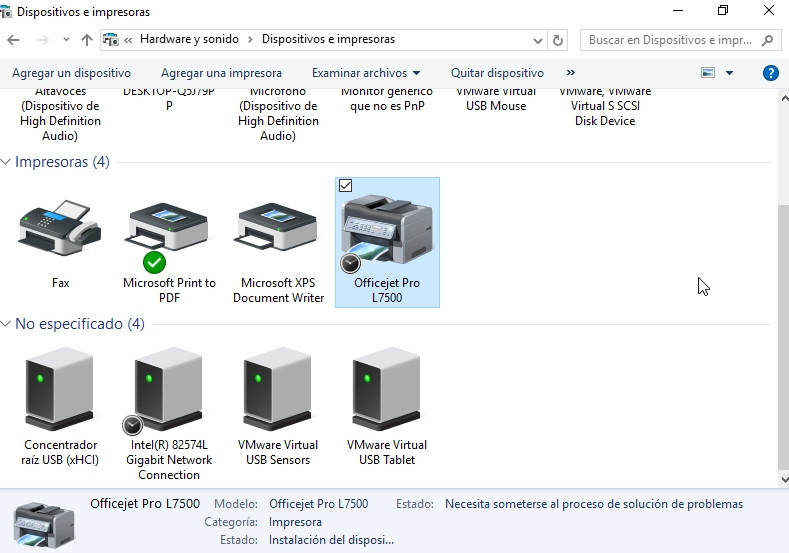Collapse the No especificado group
Viewport: 789px width, 553px height.
7,324
